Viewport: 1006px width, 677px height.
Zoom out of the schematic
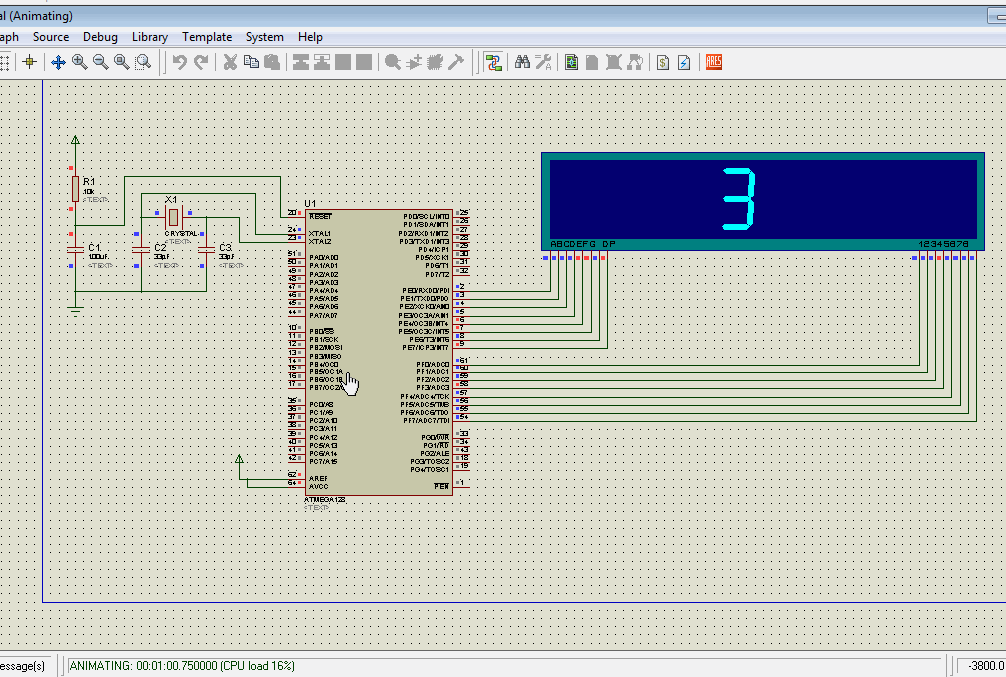[x=100, y=62]
